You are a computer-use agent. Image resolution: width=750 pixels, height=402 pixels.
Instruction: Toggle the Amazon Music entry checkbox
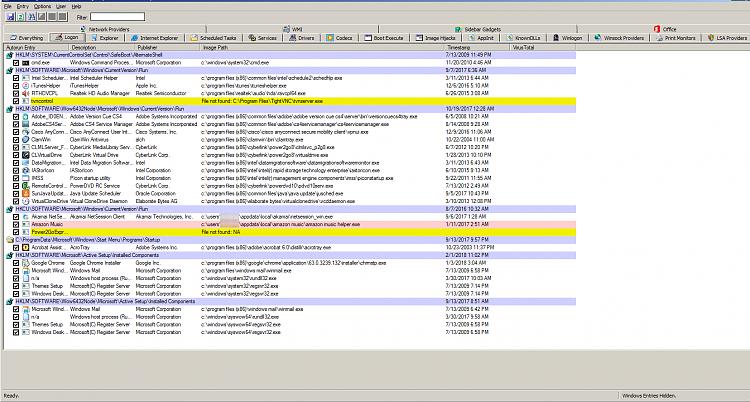click(x=16, y=224)
